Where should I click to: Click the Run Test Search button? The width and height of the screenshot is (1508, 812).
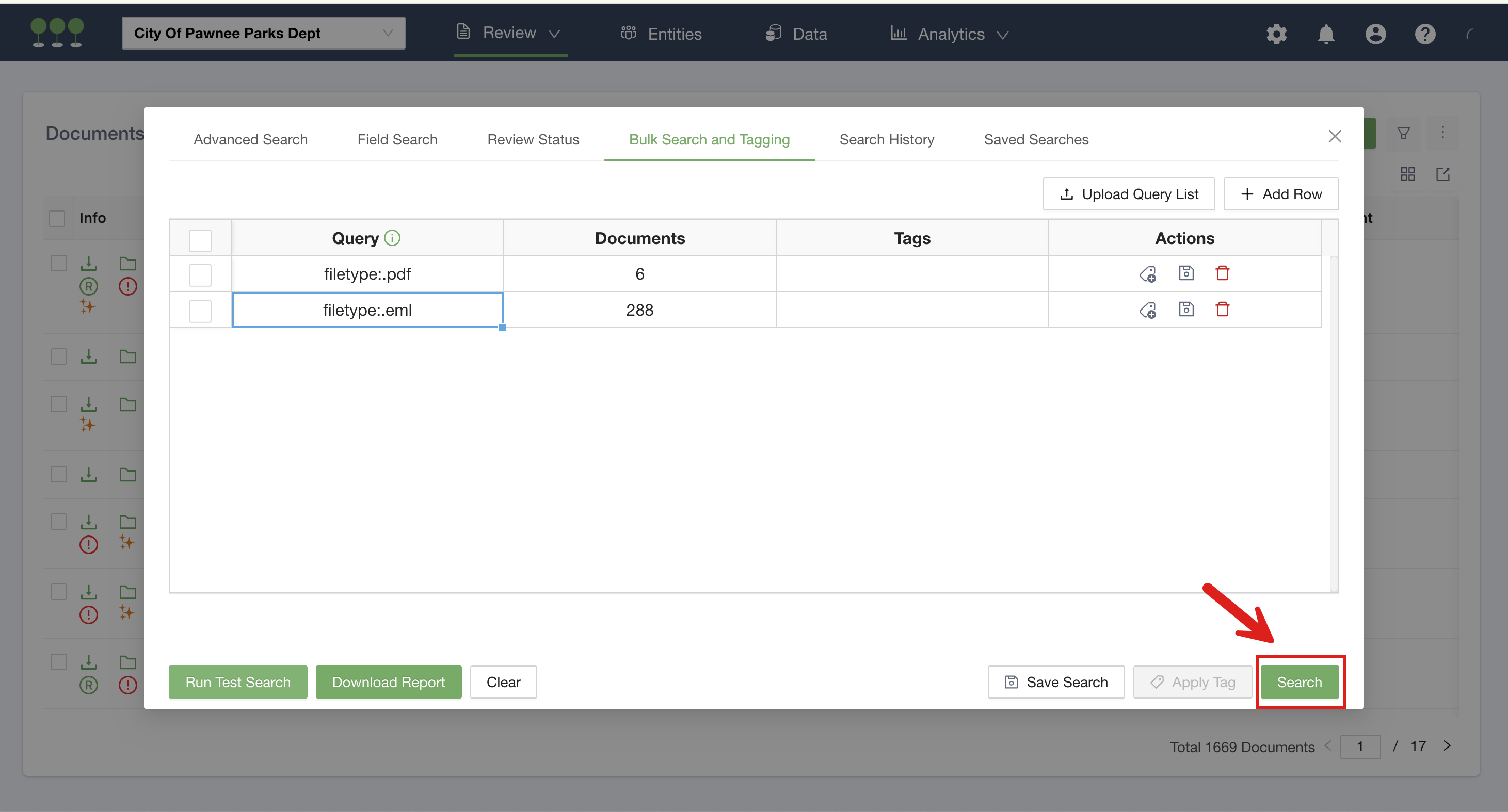coord(238,682)
